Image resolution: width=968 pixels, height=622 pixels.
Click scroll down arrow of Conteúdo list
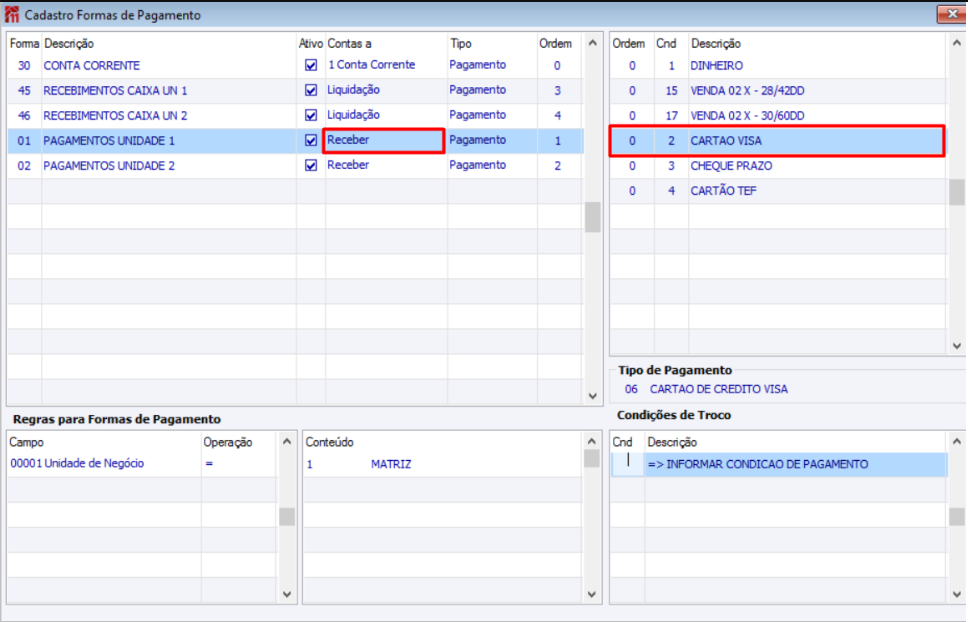point(591,594)
